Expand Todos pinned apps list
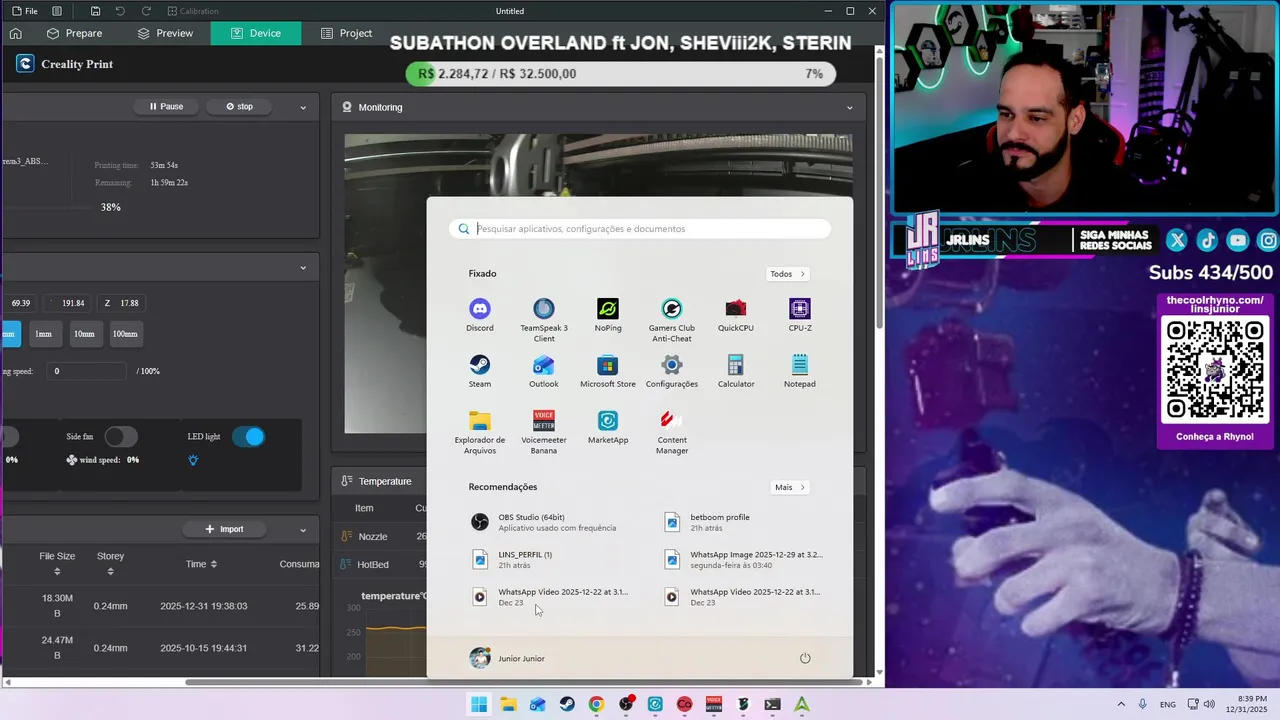 click(788, 274)
